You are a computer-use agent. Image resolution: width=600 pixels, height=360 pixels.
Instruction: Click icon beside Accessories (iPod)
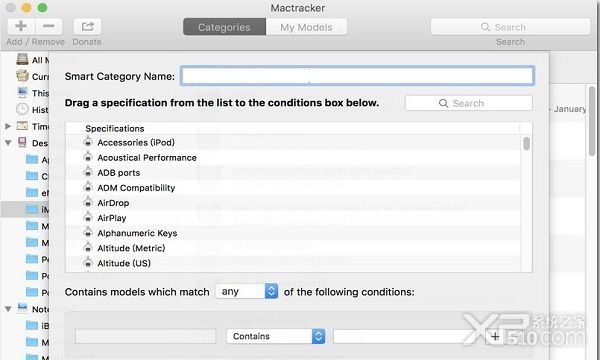click(x=88, y=142)
